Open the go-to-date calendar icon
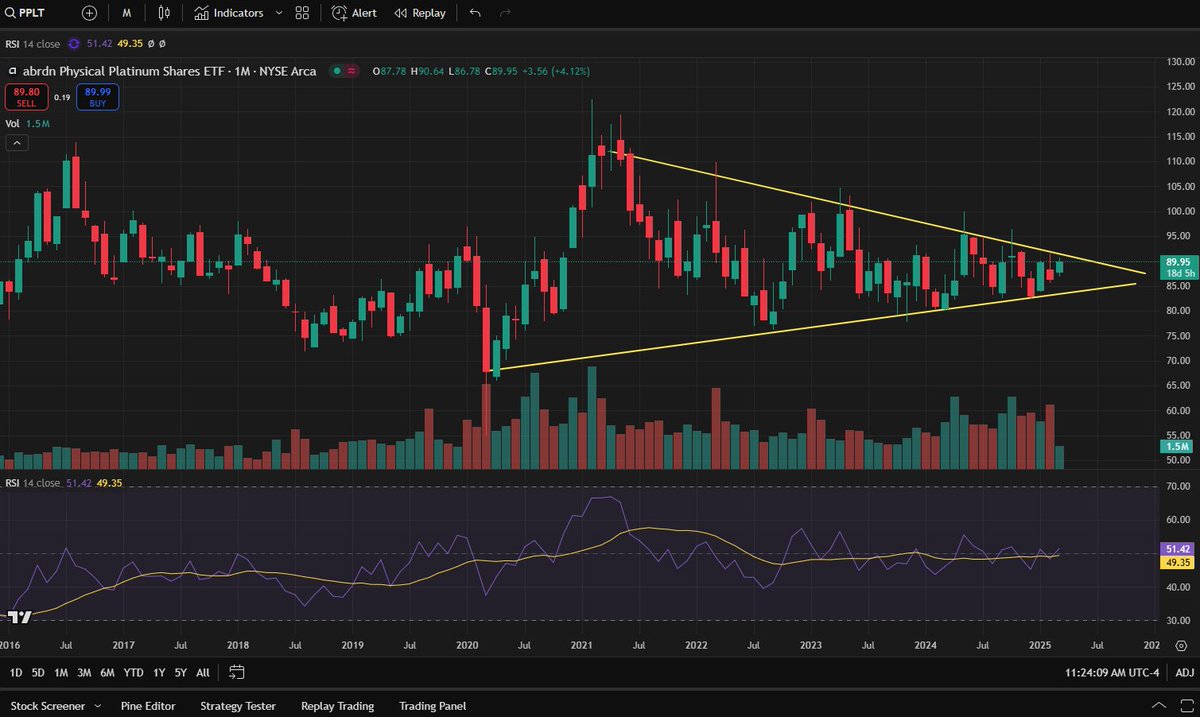The height and width of the screenshot is (717, 1200). pyautogui.click(x=236, y=672)
